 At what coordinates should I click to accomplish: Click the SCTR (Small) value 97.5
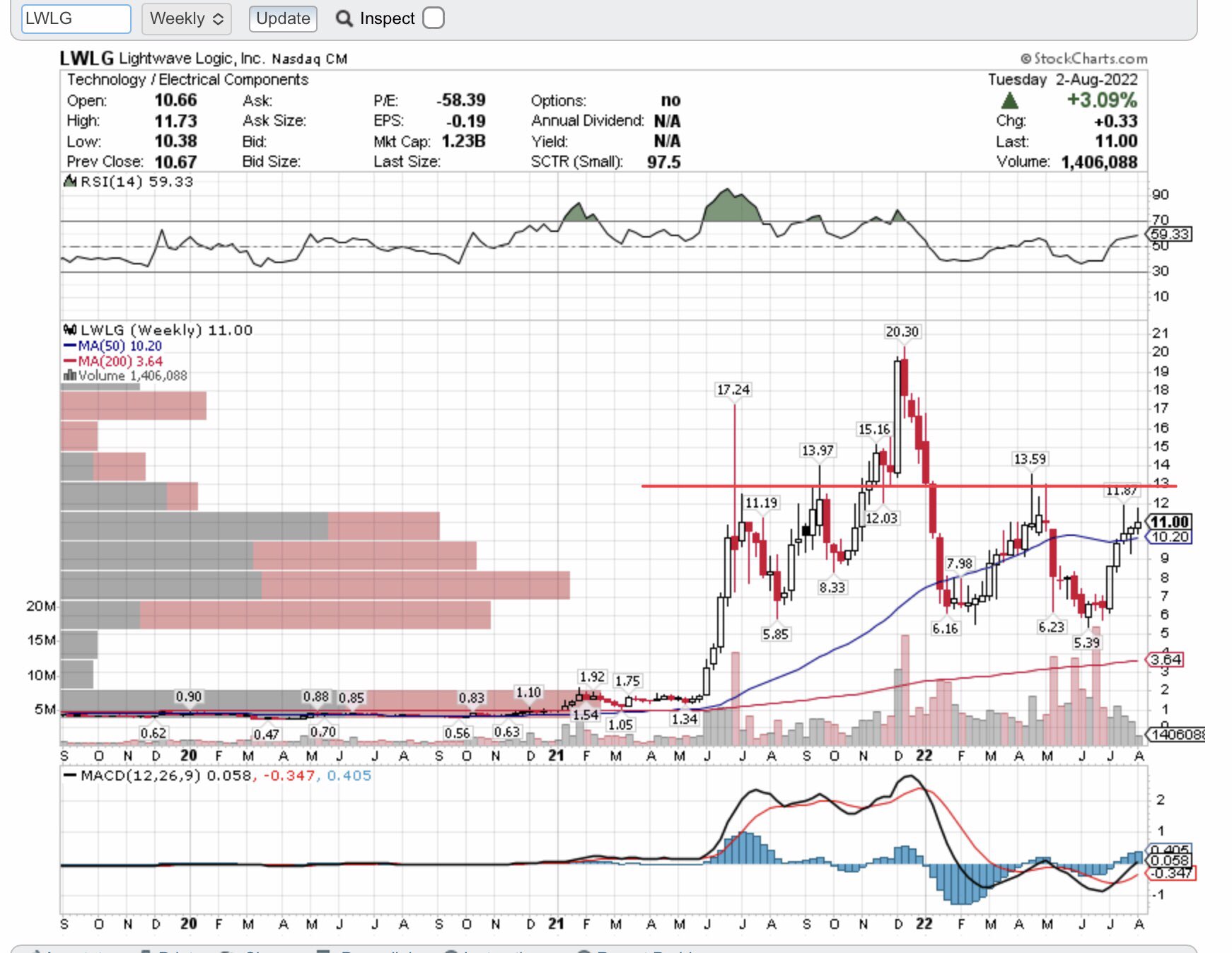663,162
